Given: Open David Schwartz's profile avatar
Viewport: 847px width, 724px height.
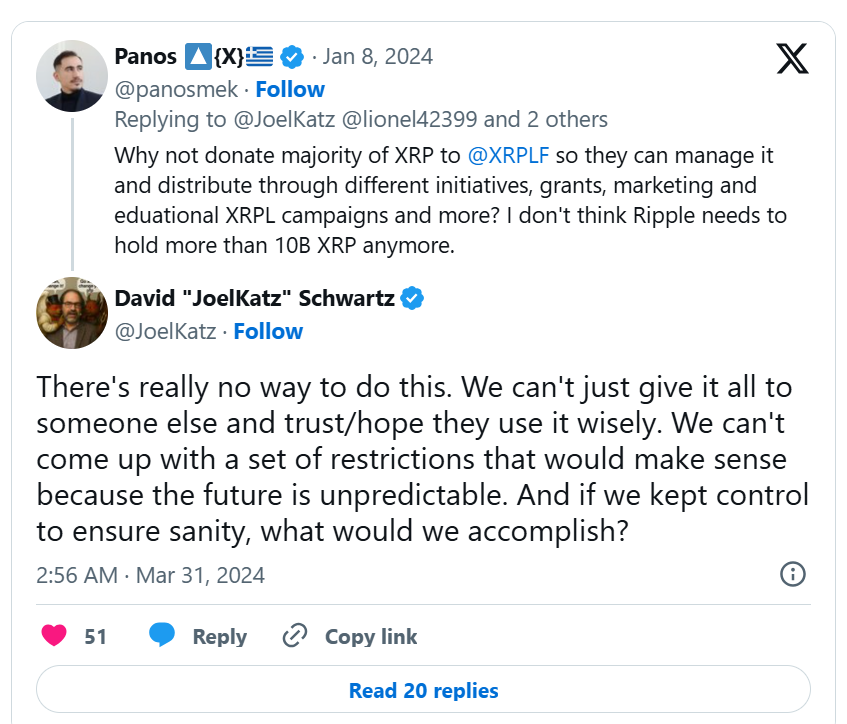Looking at the screenshot, I should (x=72, y=312).
